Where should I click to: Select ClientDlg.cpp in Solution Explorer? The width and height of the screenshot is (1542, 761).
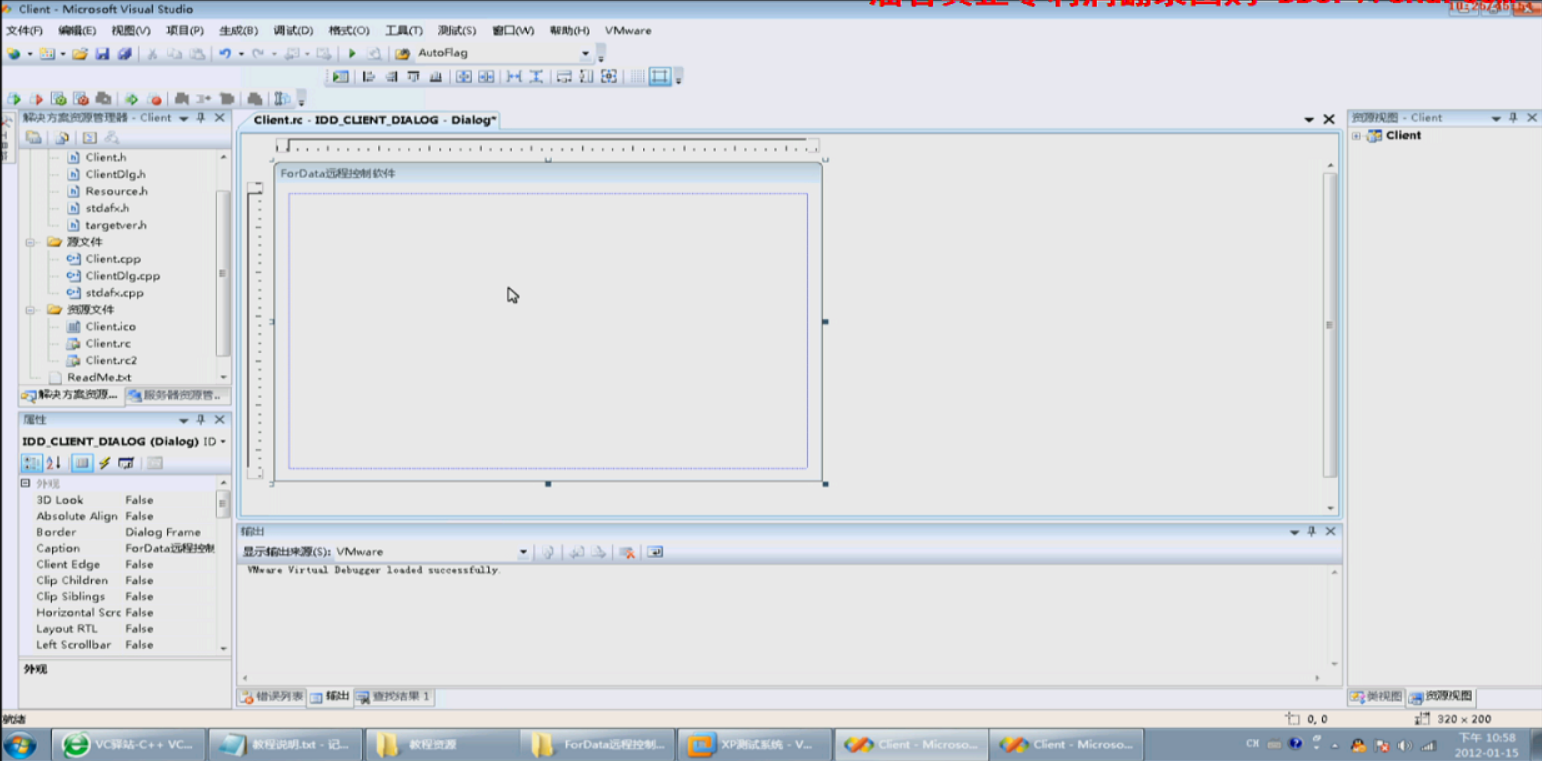[x=122, y=276]
